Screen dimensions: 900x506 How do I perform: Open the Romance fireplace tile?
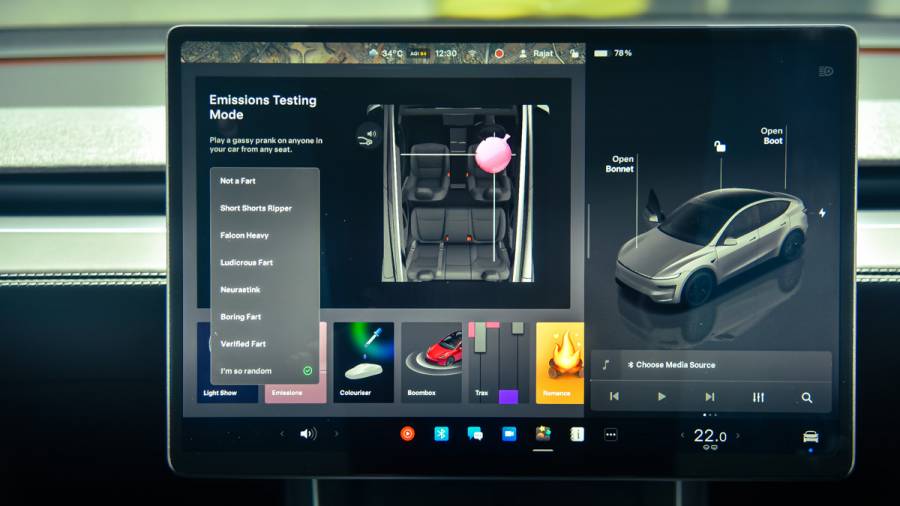click(560, 363)
